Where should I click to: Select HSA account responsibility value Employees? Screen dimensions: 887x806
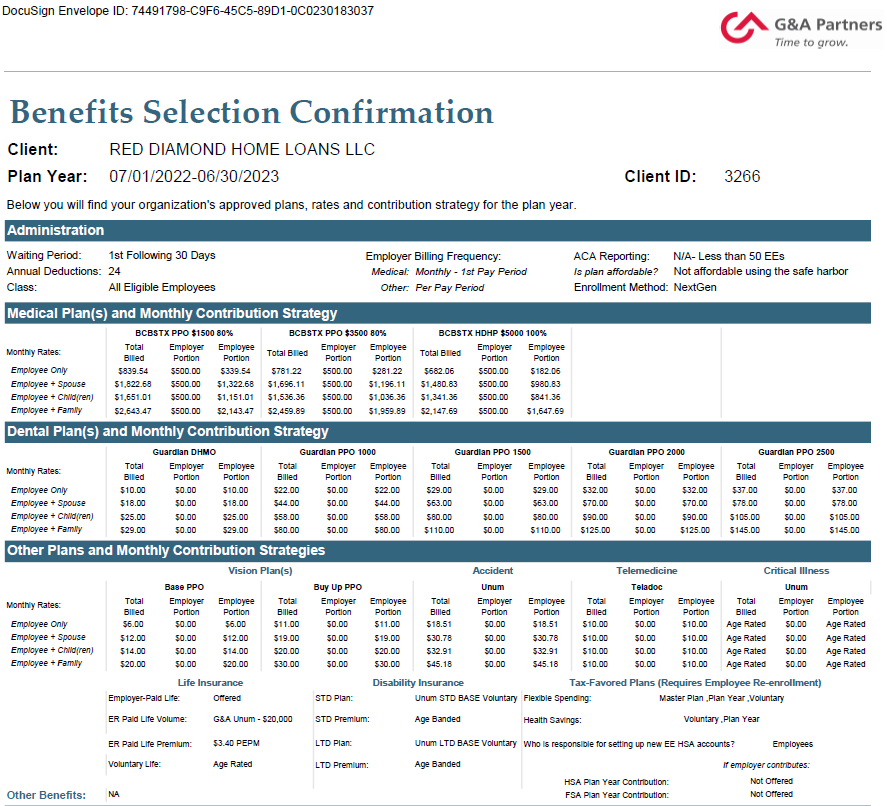pos(793,744)
